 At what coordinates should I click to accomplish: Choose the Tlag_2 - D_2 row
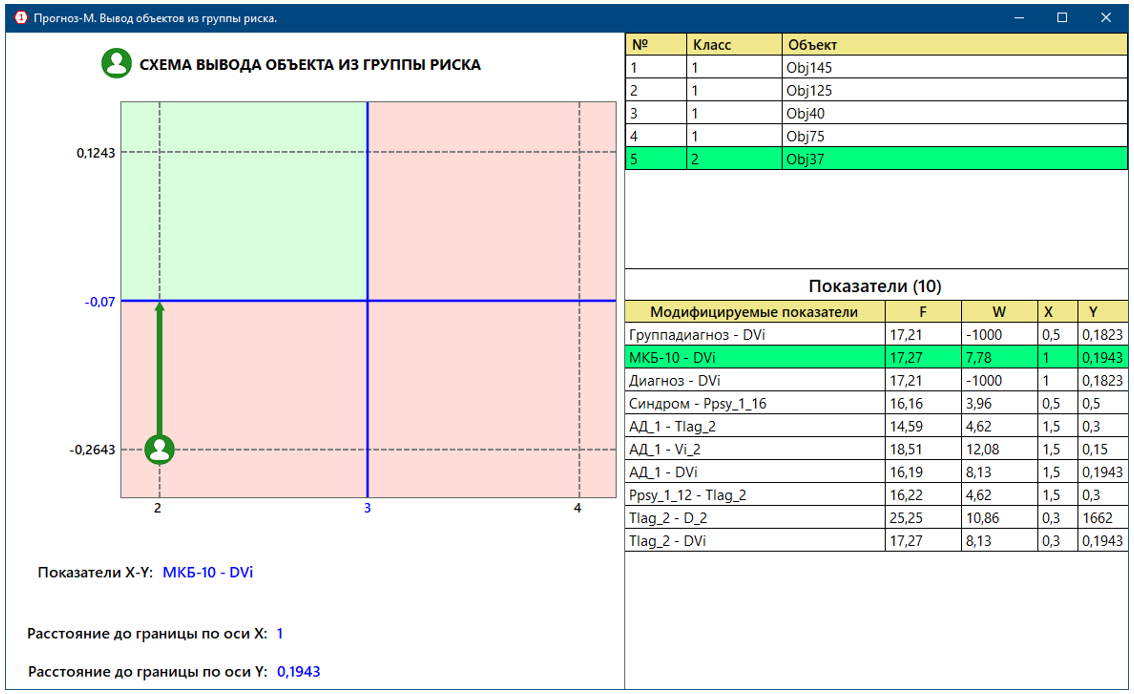coord(754,518)
